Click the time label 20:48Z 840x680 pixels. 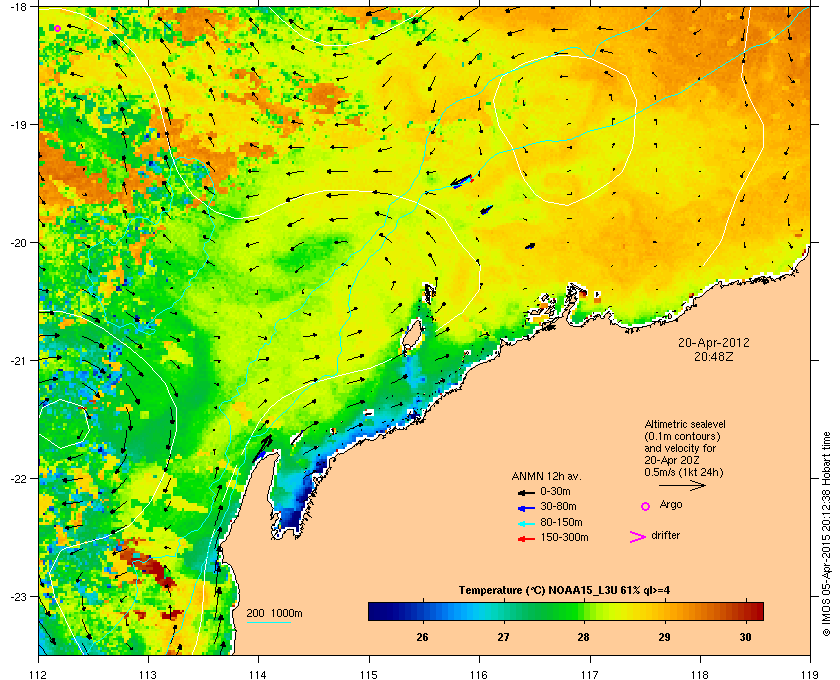pos(714,356)
